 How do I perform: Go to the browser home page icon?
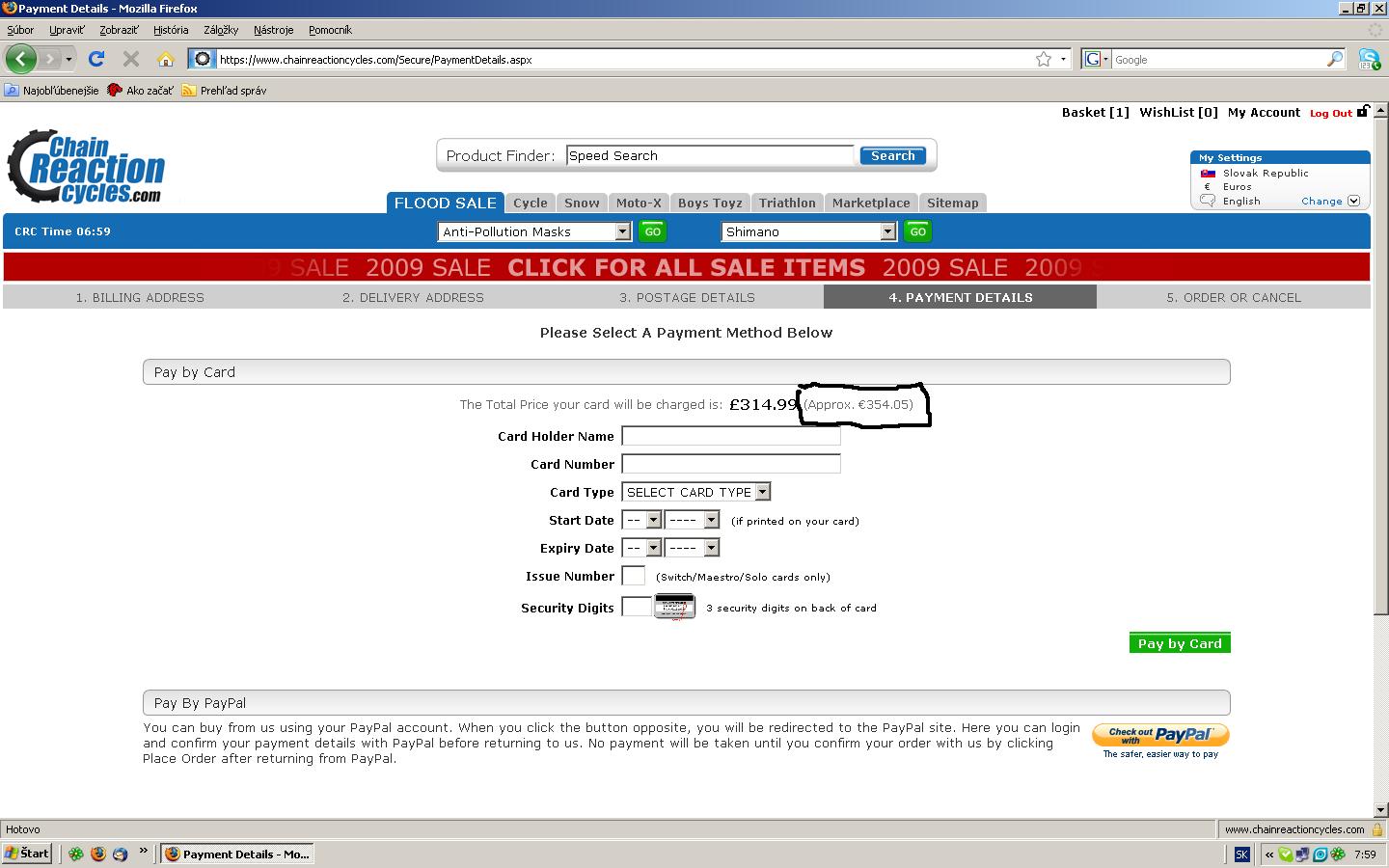(x=165, y=59)
